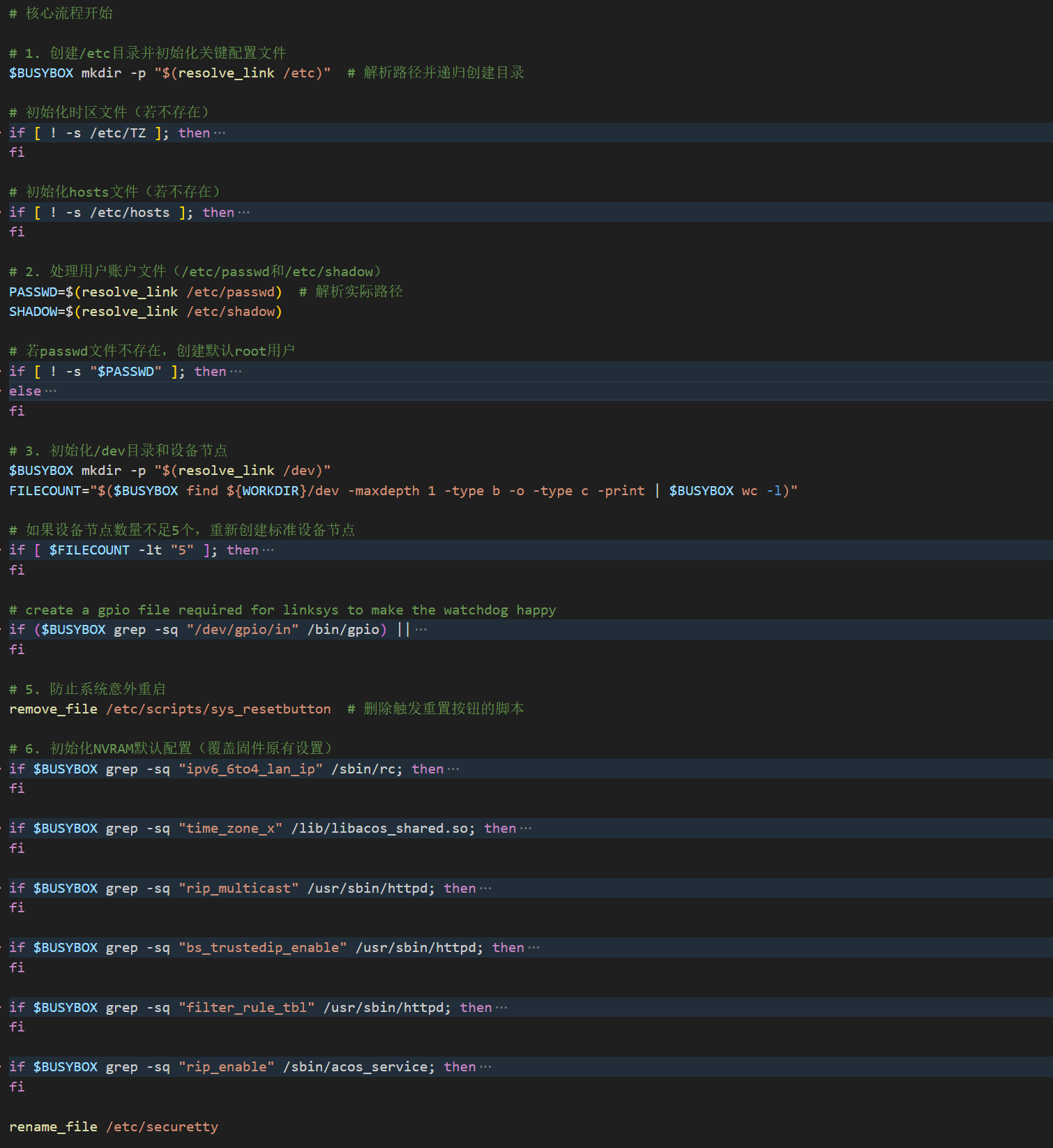Screen dimensions: 1053x1148
Task: Click rename_file command at the bottom
Action: [53, 1126]
